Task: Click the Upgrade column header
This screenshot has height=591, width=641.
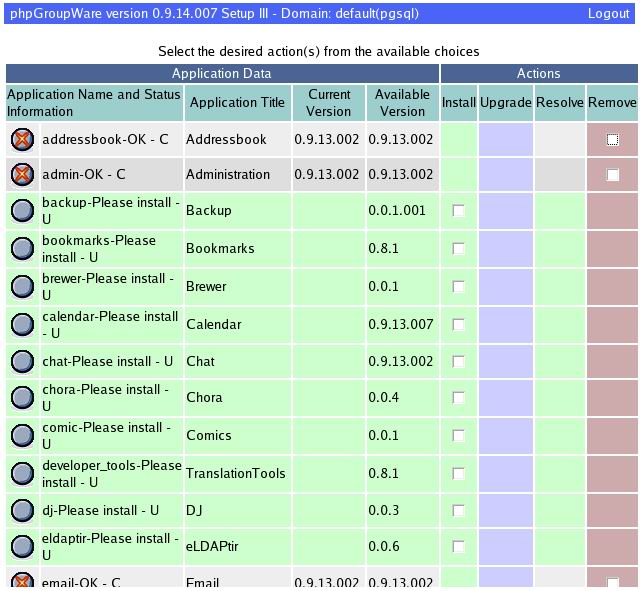Action: (505, 103)
